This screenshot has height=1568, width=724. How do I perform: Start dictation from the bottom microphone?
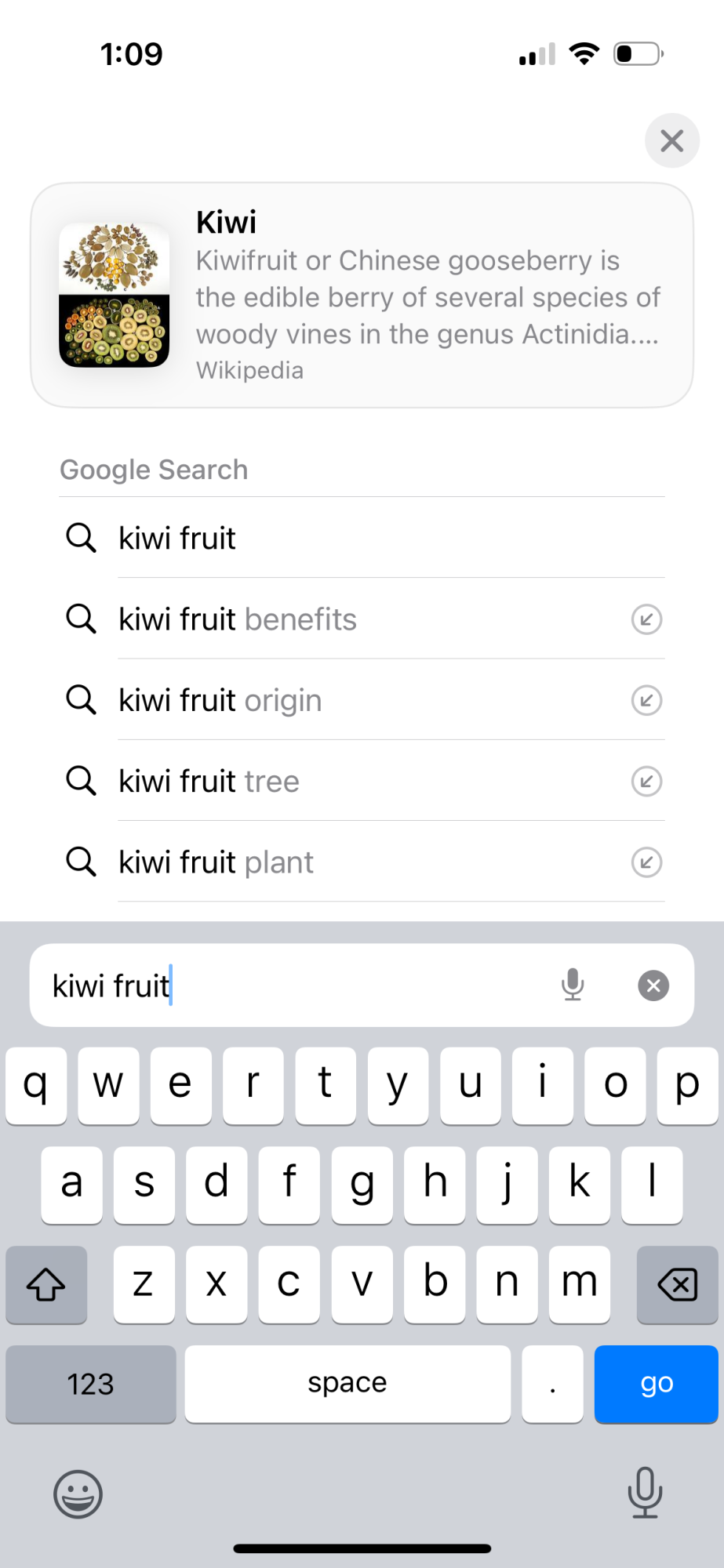[x=645, y=1492]
